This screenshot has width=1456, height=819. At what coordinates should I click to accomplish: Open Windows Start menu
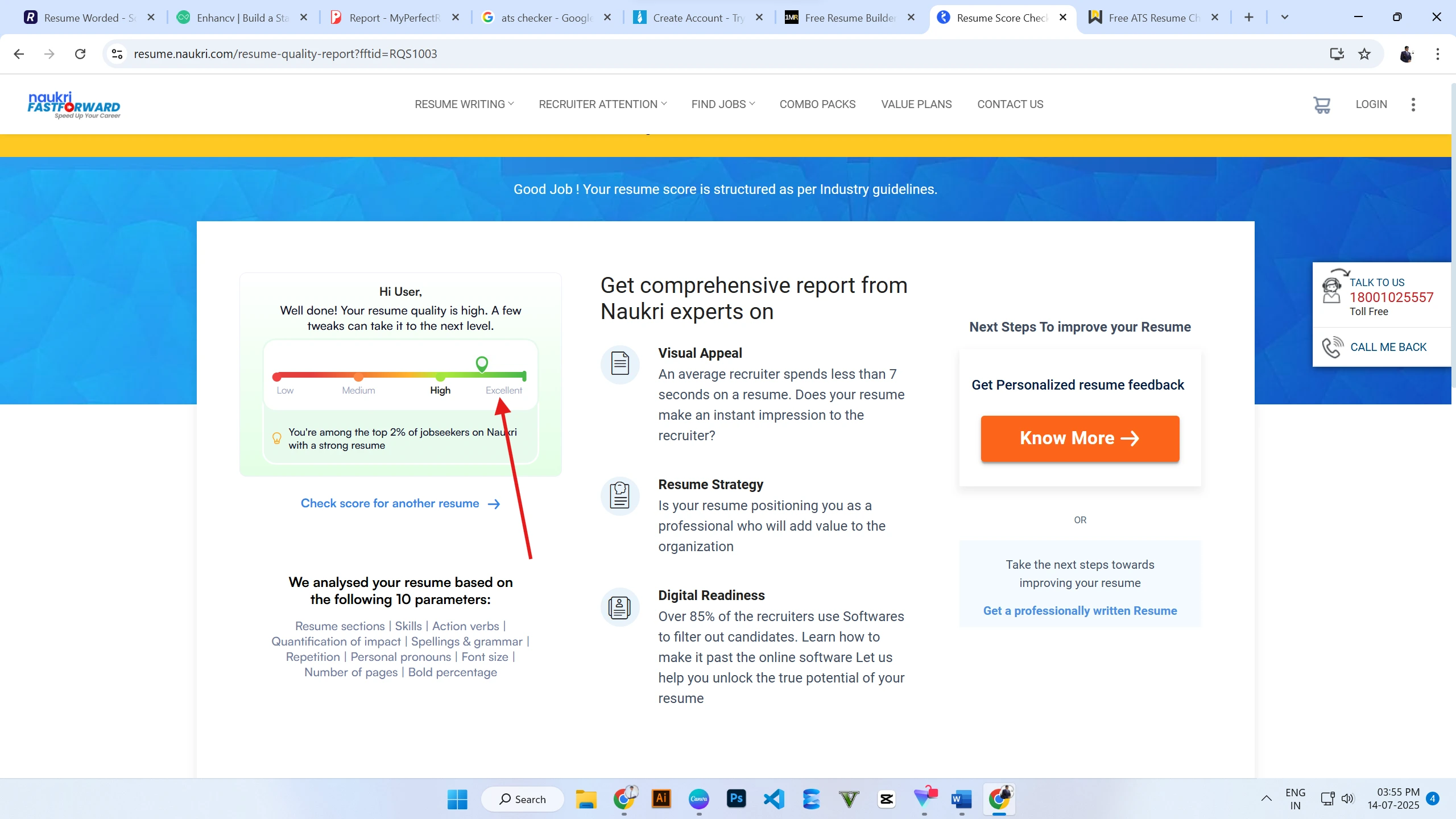point(457,799)
